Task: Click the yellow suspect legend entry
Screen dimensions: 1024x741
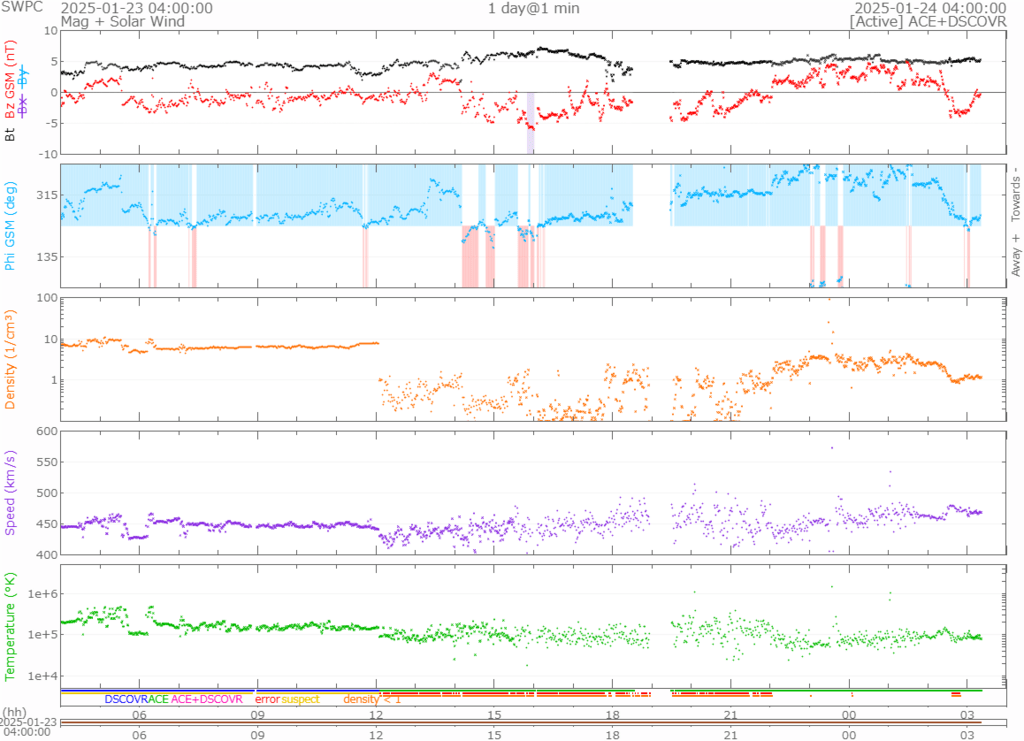Action: 300,699
